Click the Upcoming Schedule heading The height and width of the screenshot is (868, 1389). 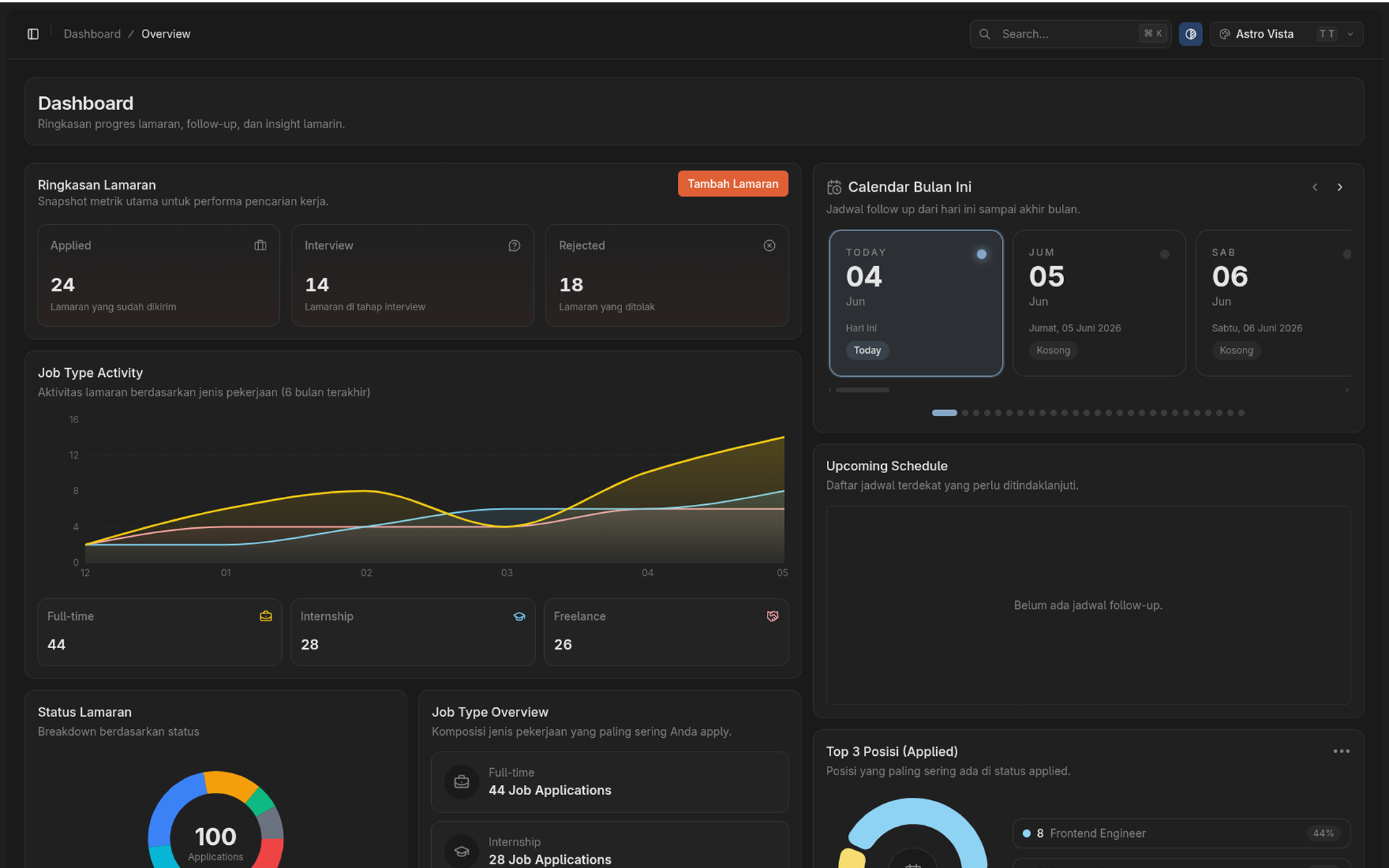click(x=887, y=467)
